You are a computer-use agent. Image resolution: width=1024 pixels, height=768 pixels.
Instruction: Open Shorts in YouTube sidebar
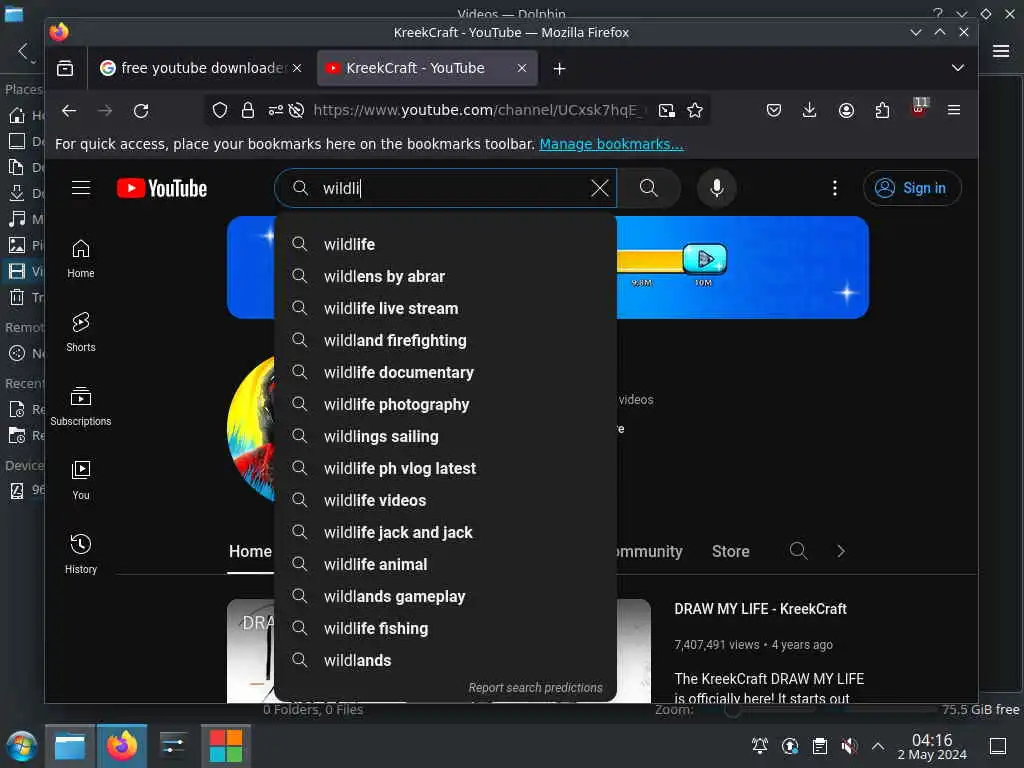[80, 332]
